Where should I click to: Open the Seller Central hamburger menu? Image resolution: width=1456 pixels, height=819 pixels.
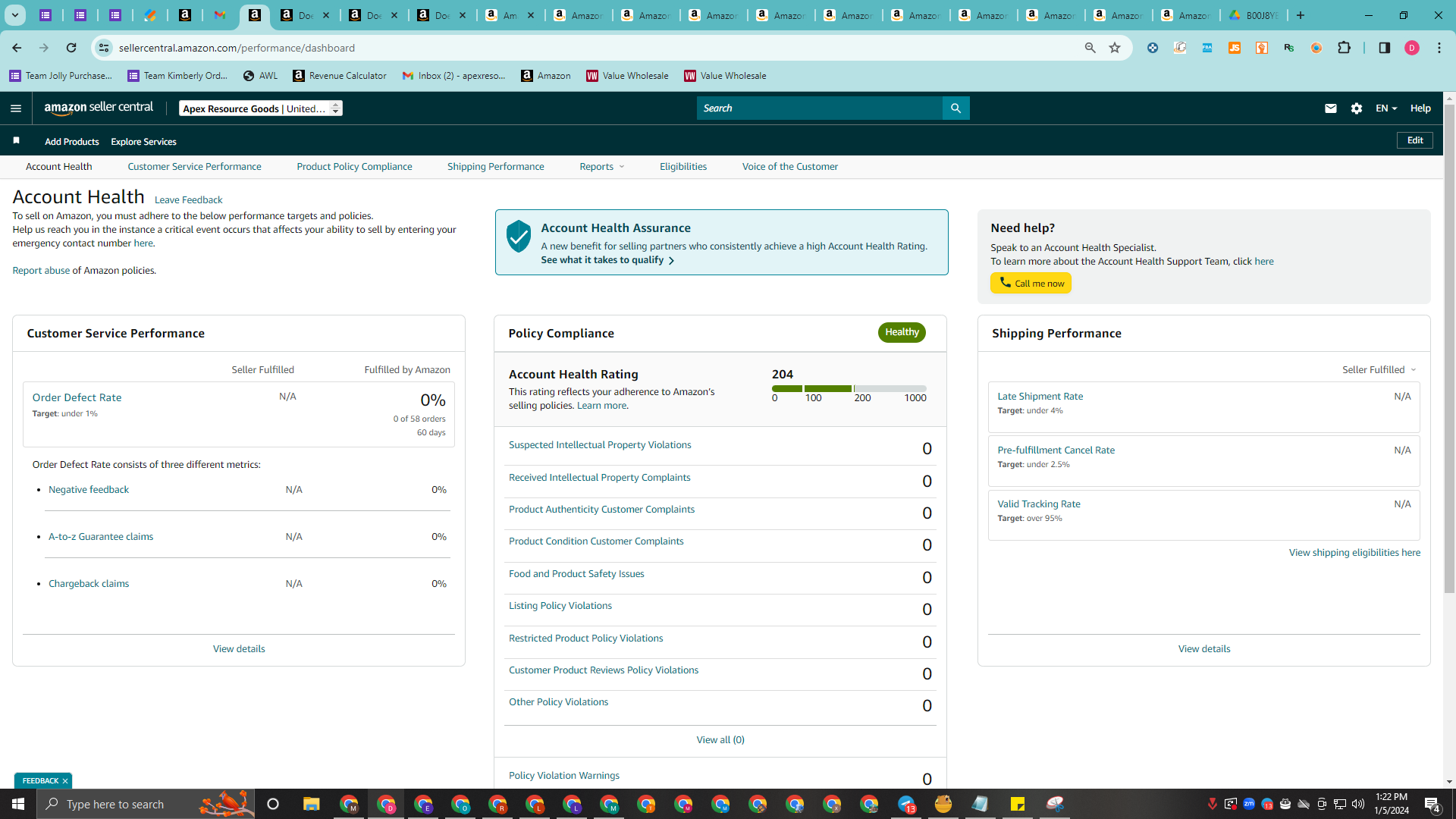point(16,108)
